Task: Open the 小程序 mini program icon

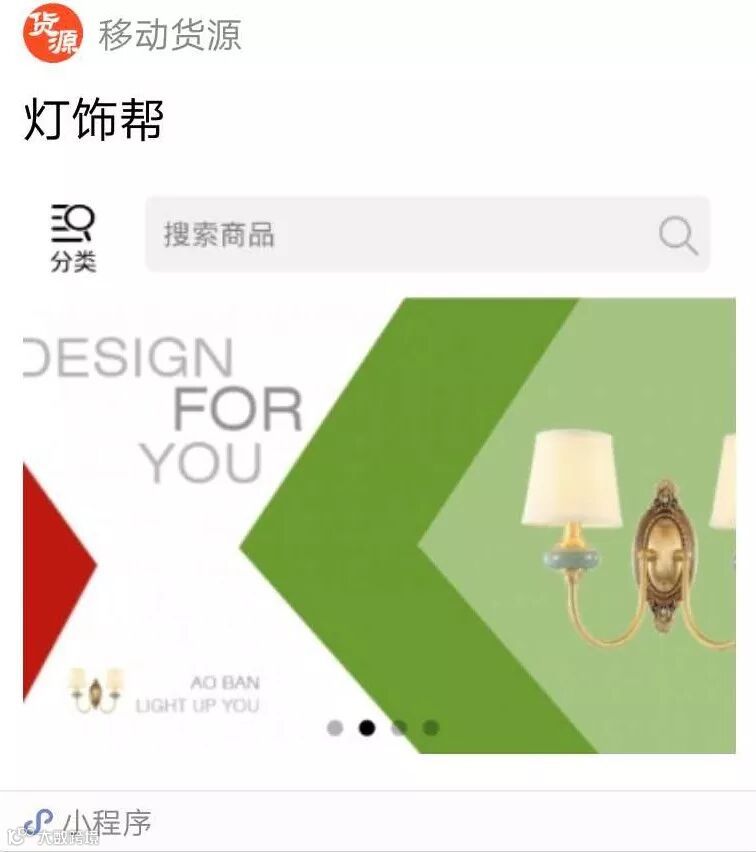Action: tap(38, 823)
